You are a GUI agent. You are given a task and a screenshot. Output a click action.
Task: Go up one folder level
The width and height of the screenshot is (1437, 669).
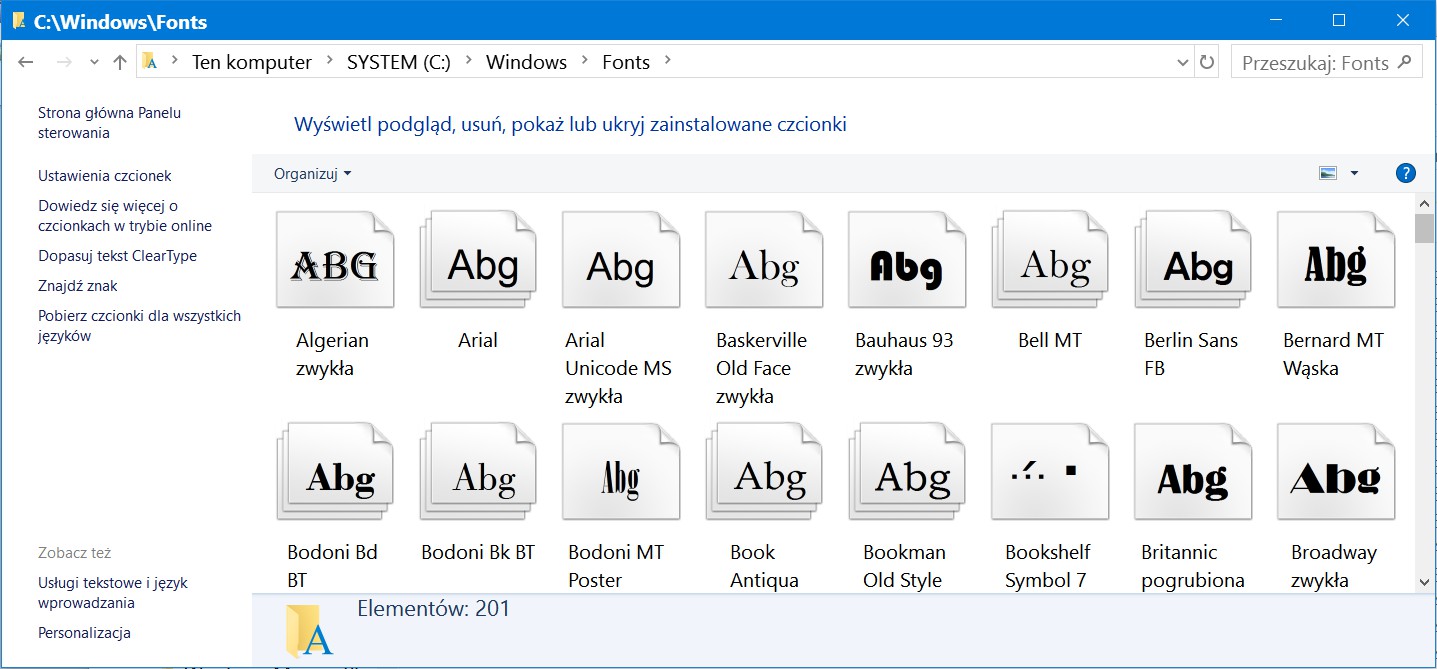[120, 62]
